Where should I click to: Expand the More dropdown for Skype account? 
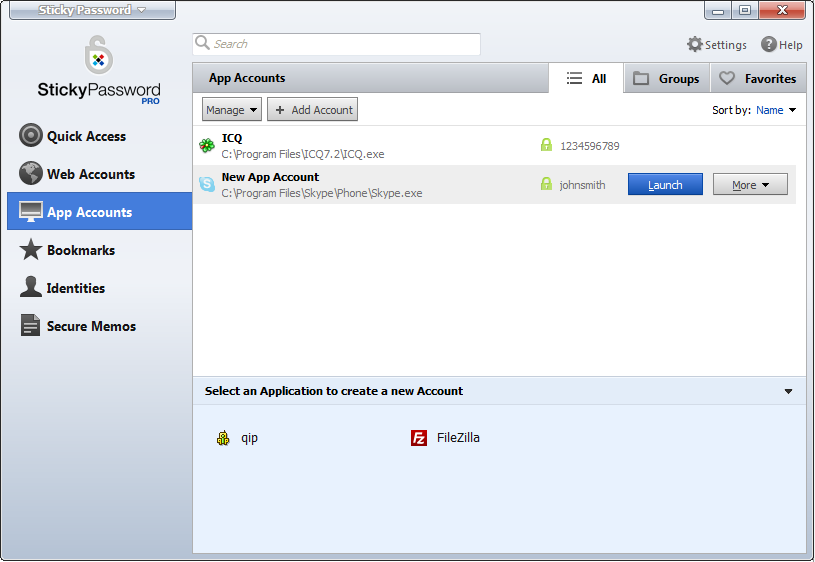[x=750, y=185]
